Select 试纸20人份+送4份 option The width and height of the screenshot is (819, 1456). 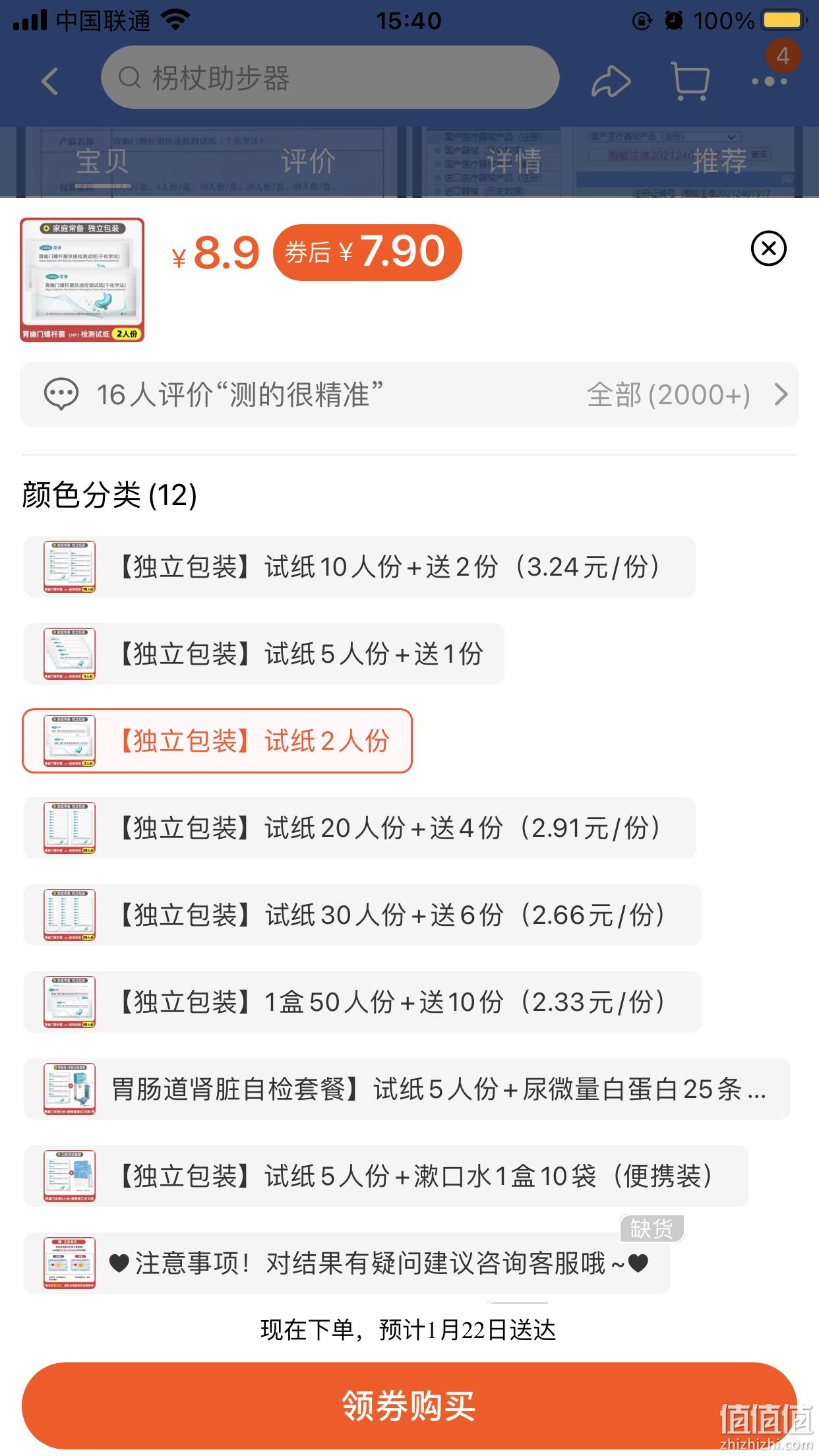pos(360,828)
